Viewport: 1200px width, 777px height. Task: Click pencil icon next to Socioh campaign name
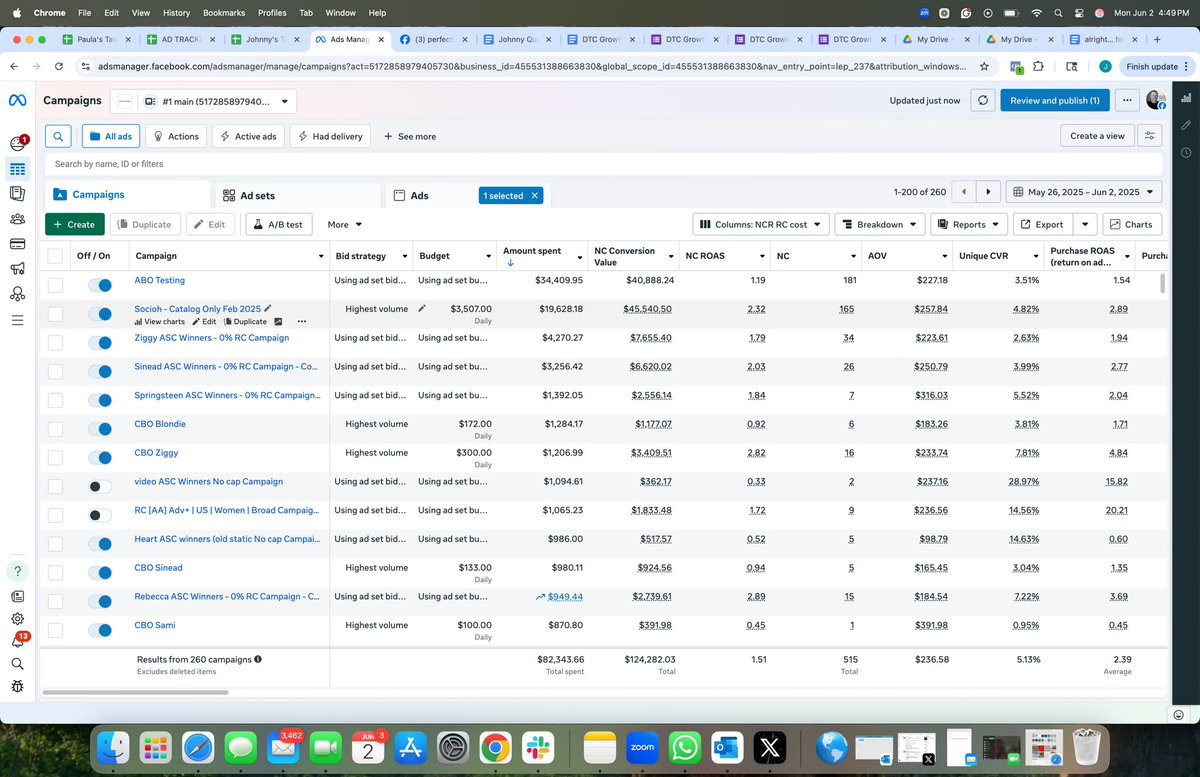[268, 309]
